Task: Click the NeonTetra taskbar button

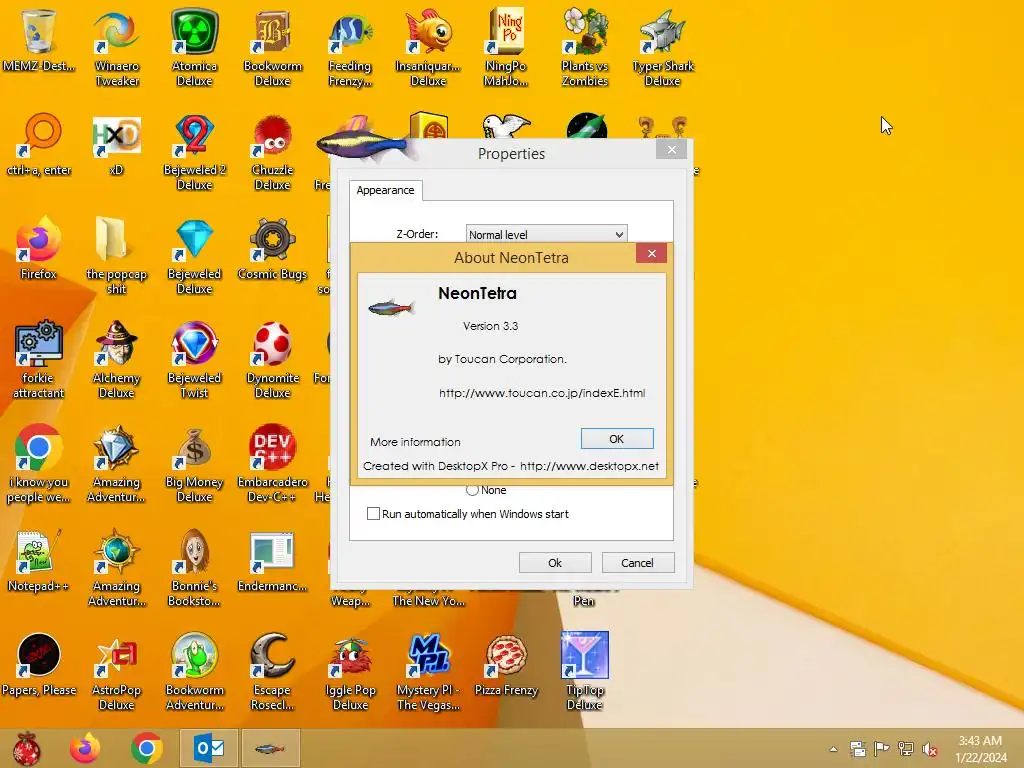Action: tap(270, 748)
